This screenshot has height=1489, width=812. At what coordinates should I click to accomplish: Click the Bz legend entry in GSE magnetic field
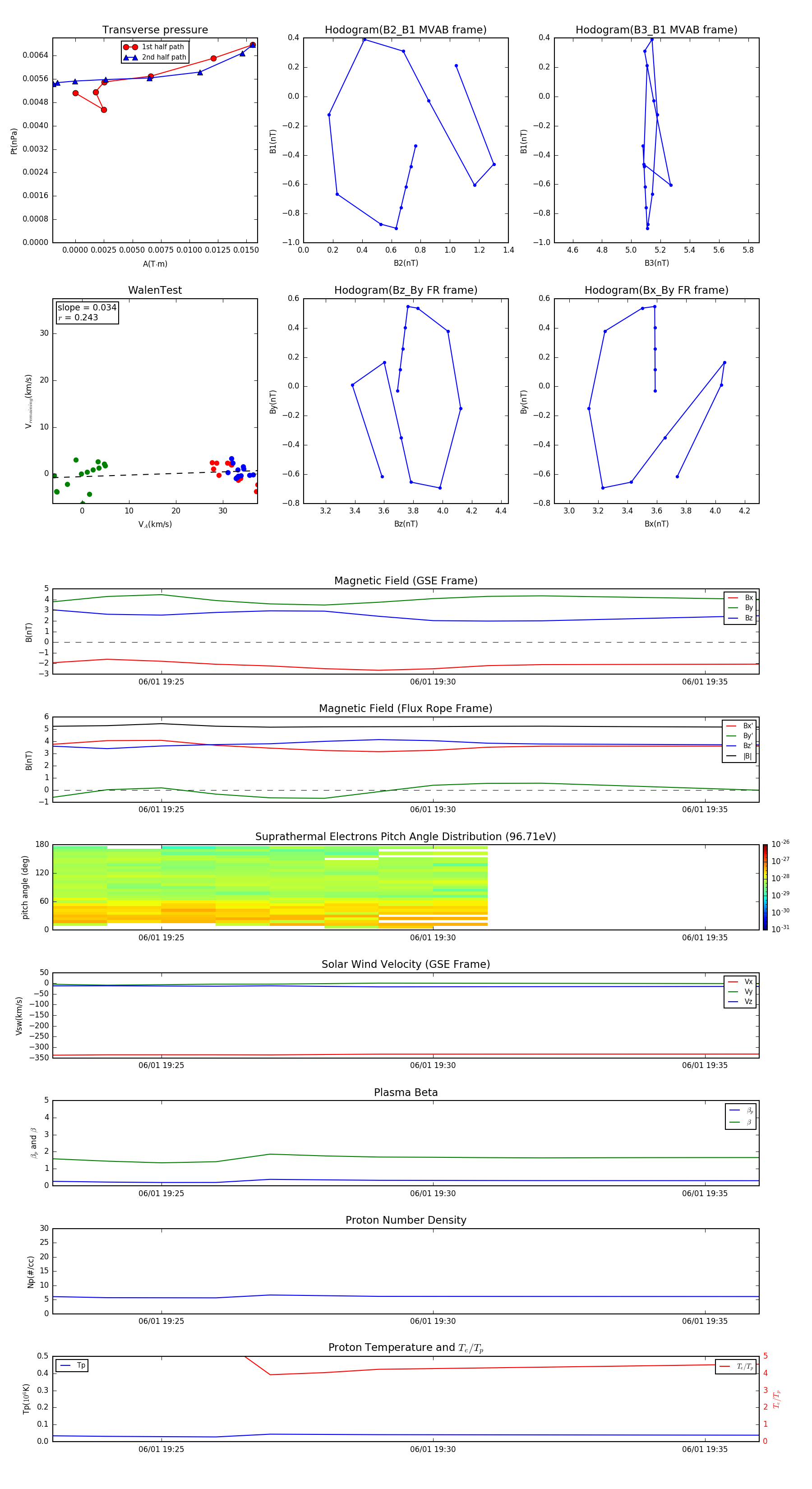coord(740,618)
